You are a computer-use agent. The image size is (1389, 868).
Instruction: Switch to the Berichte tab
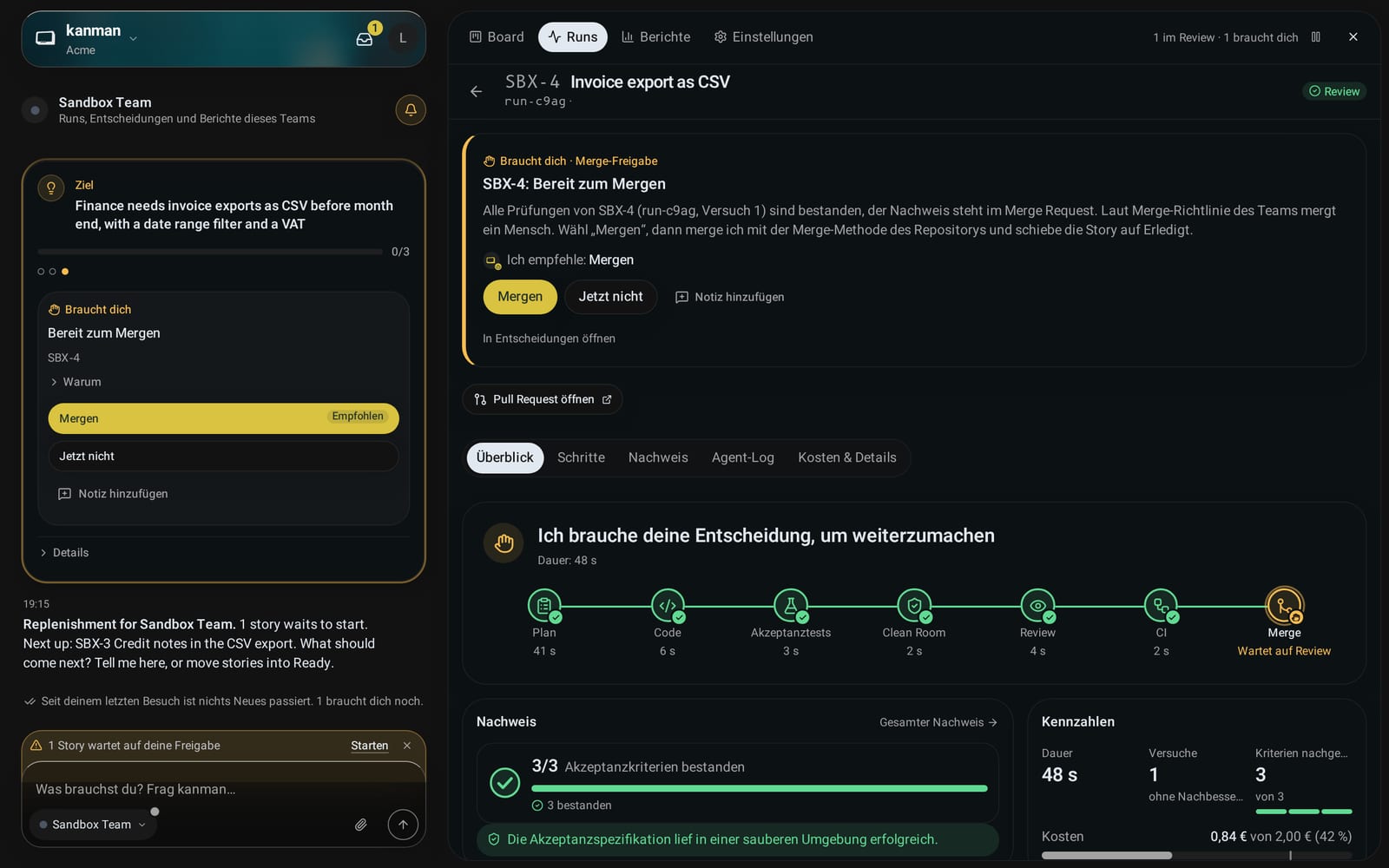point(656,37)
